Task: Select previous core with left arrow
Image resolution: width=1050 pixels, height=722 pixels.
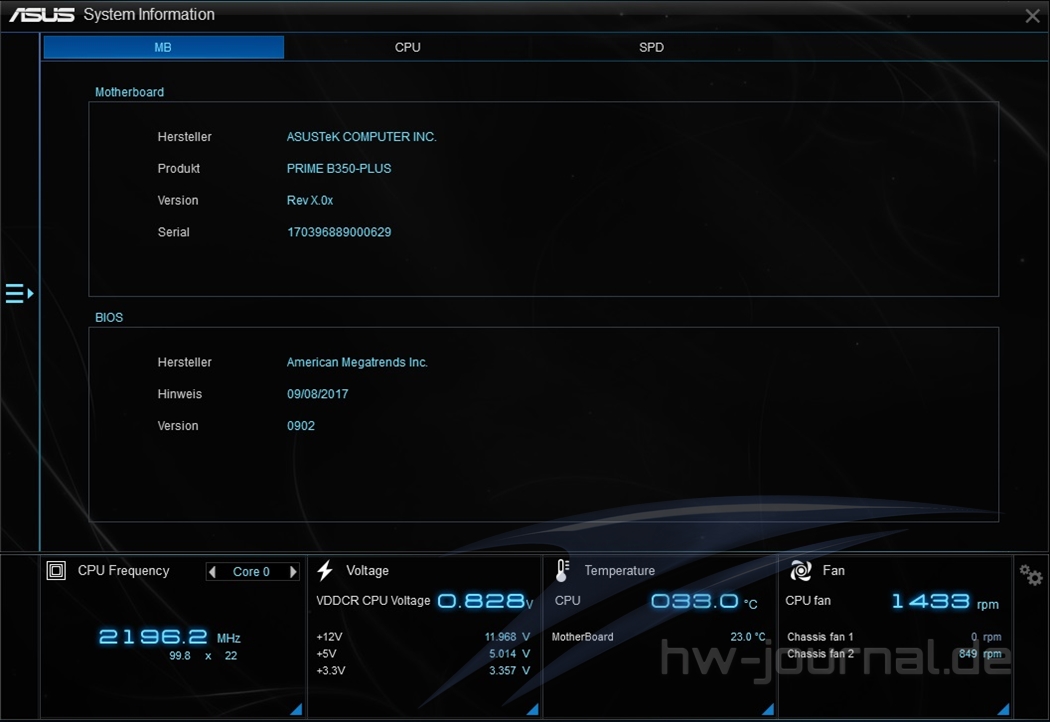Action: click(x=213, y=571)
